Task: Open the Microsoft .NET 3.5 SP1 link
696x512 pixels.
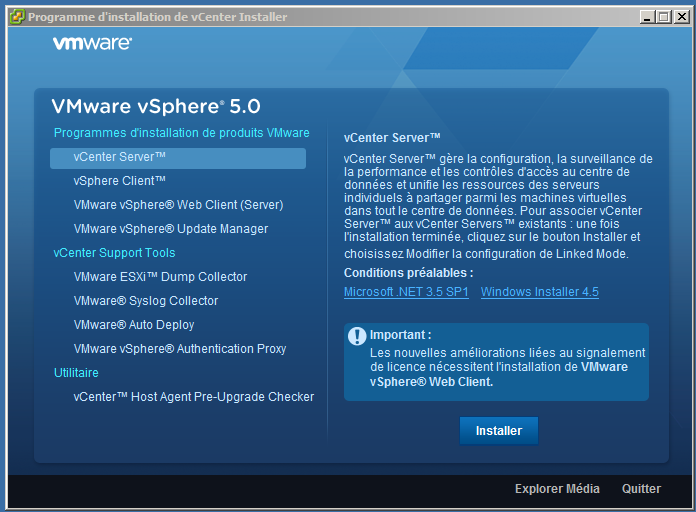Action: click(x=406, y=292)
